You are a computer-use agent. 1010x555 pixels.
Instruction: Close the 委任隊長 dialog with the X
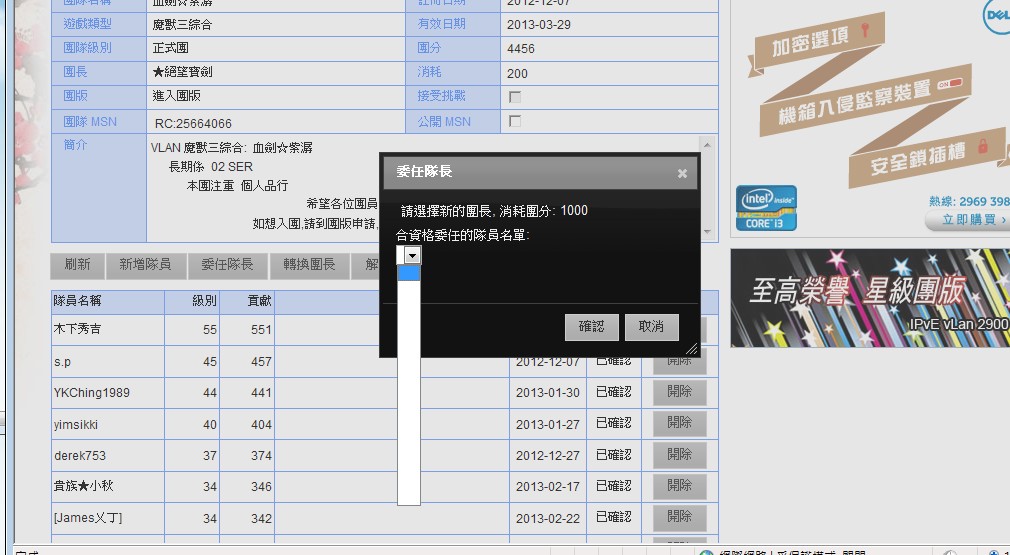click(682, 173)
